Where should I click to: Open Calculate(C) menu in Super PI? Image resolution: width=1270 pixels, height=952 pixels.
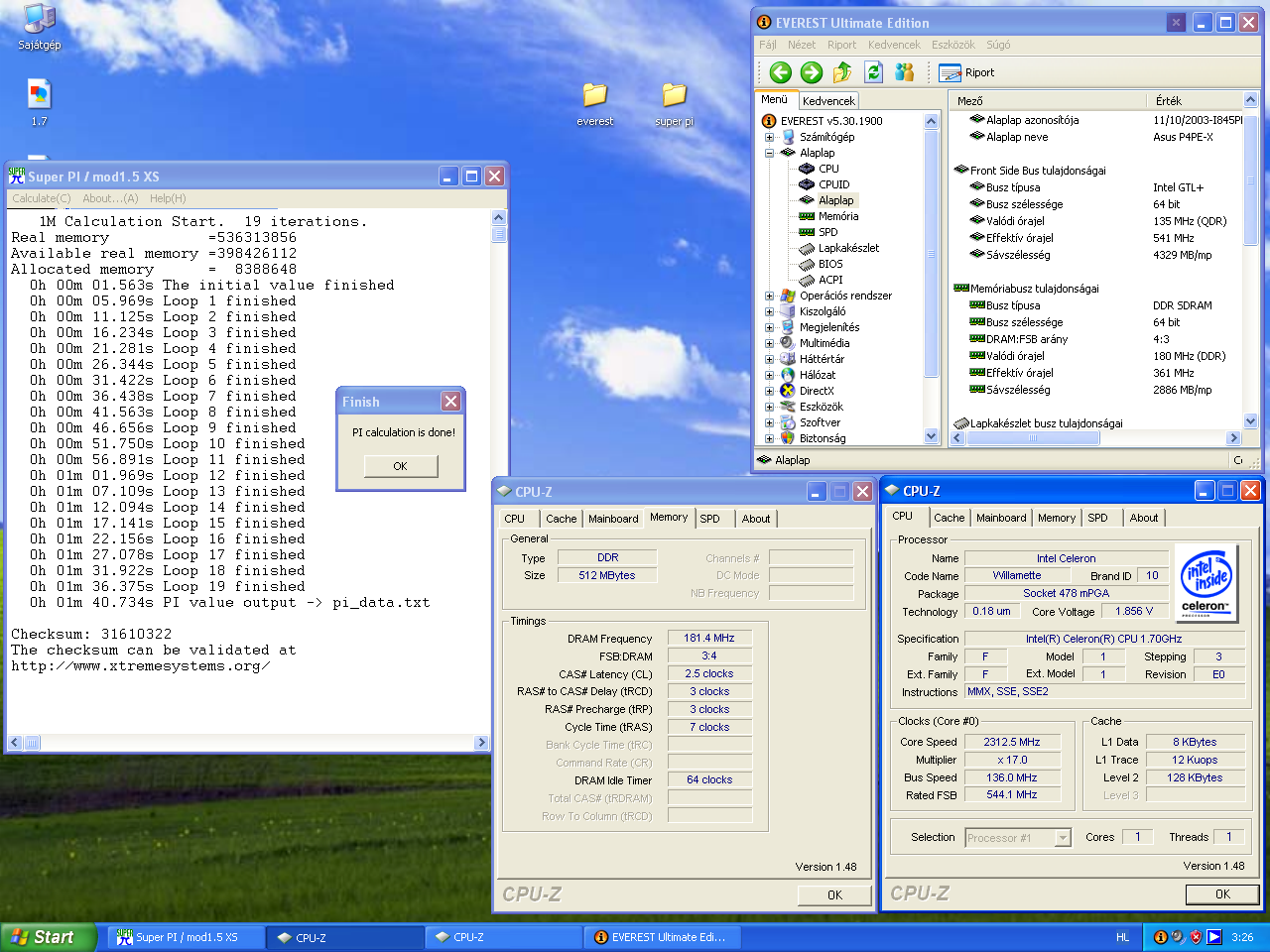coord(42,198)
